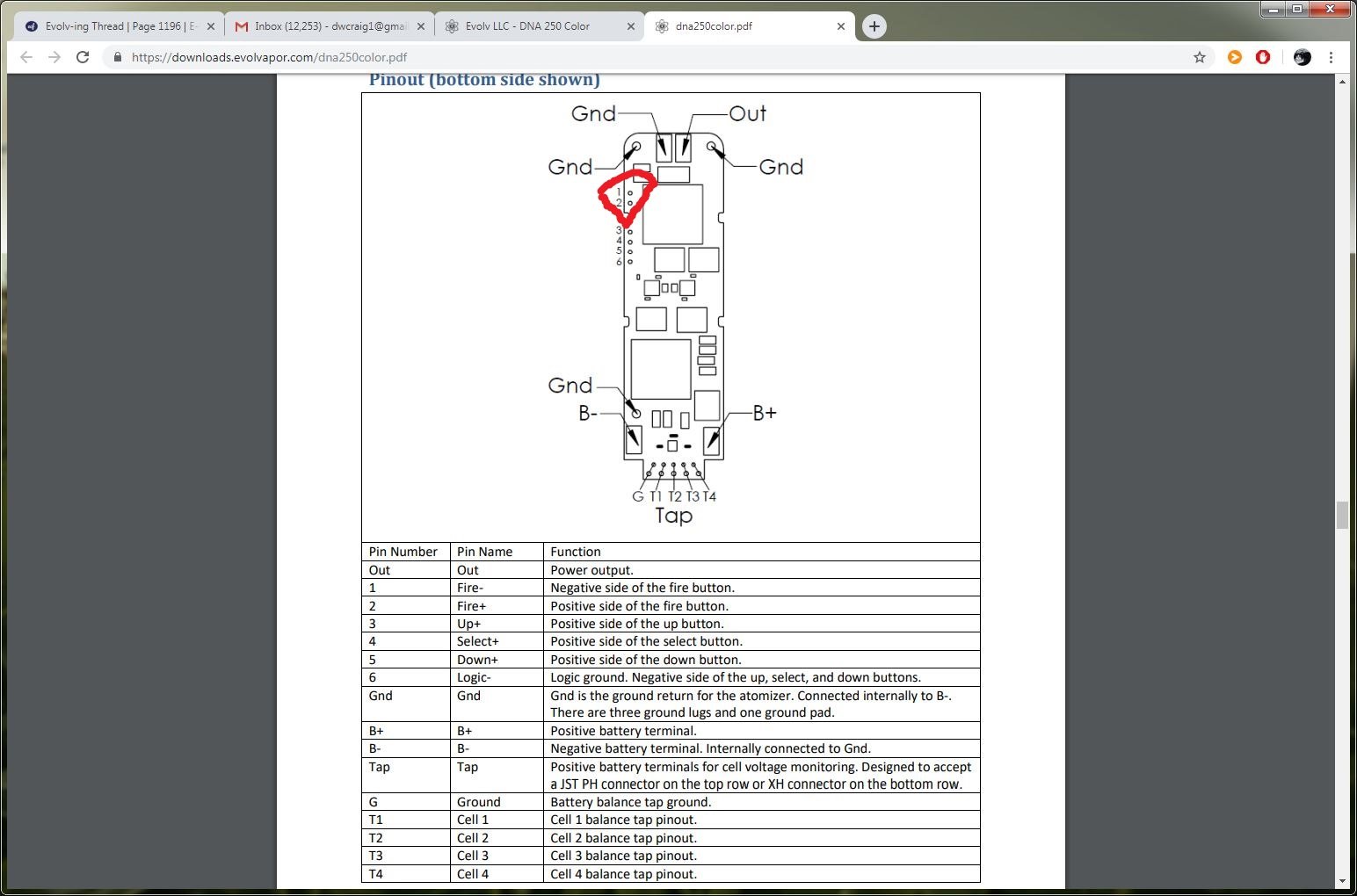Click the address bar URL field
1357x896 pixels.
click(x=615, y=57)
